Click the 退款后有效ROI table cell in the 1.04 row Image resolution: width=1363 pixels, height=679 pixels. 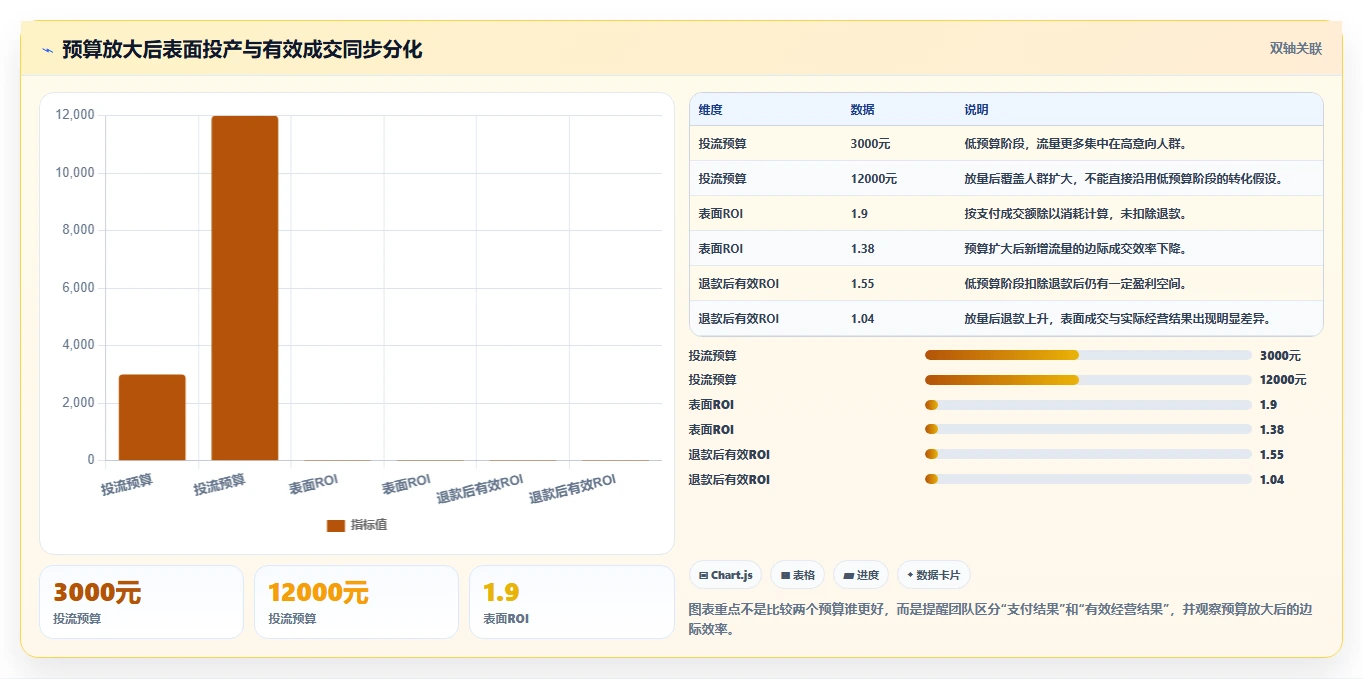(738, 319)
